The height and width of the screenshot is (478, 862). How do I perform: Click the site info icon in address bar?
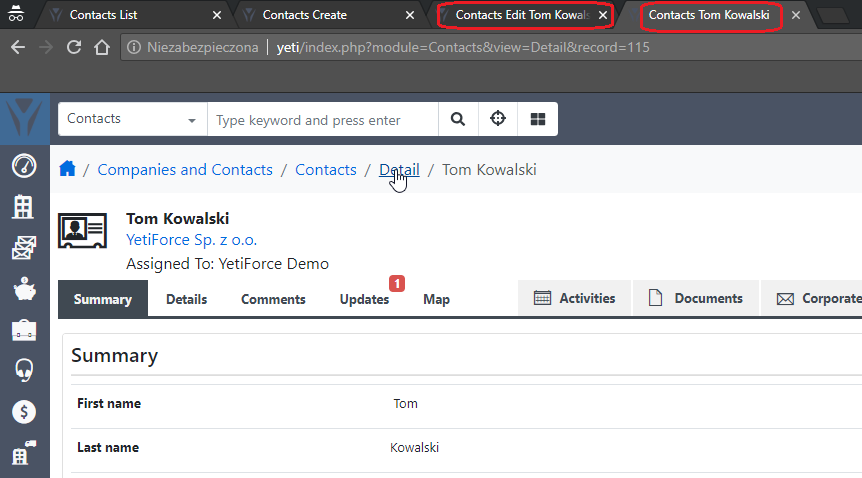click(x=134, y=47)
